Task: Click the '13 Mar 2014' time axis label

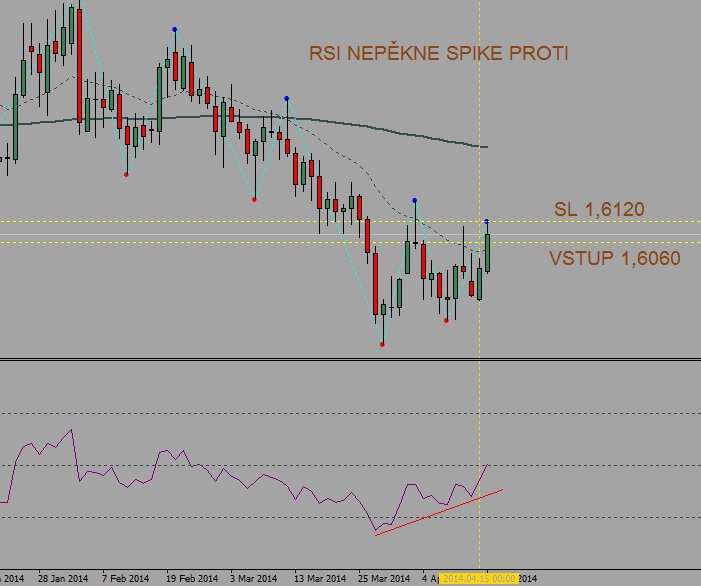Action: 320,578
